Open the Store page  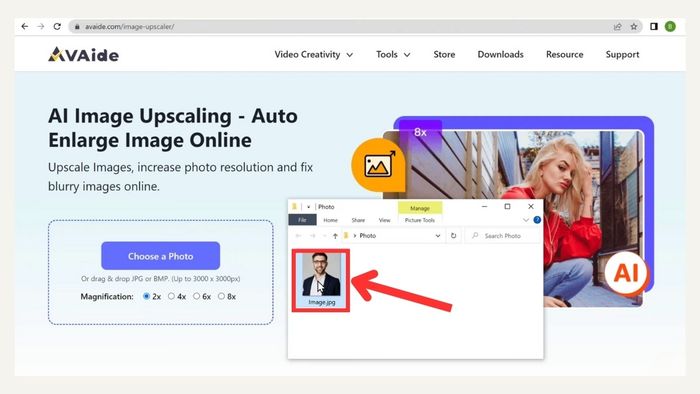click(444, 54)
